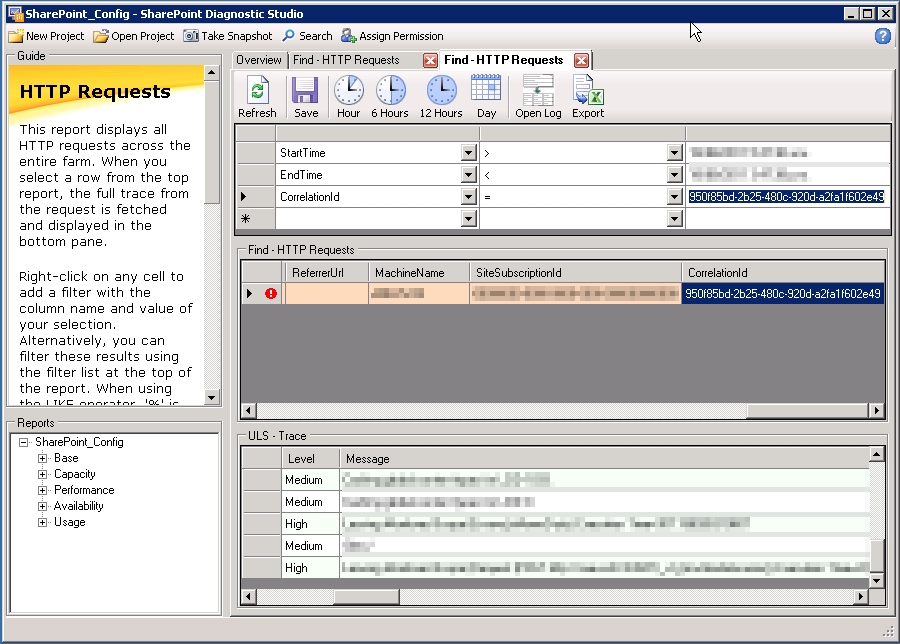This screenshot has height=644, width=900.
Task: Click the ULS Trace scroll up arrow
Action: click(876, 455)
